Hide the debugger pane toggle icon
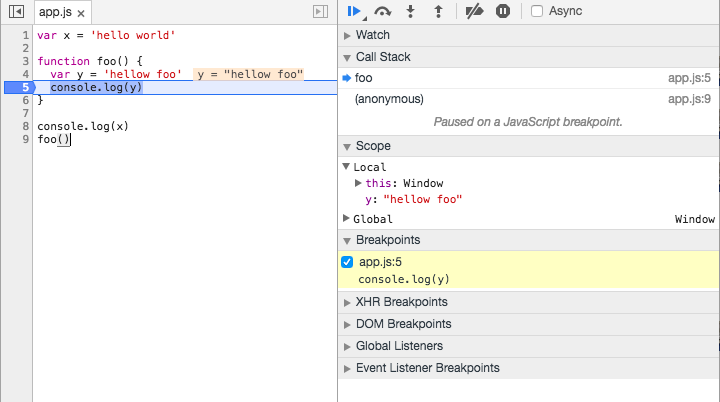Viewport: 720px width, 402px height. [x=320, y=12]
